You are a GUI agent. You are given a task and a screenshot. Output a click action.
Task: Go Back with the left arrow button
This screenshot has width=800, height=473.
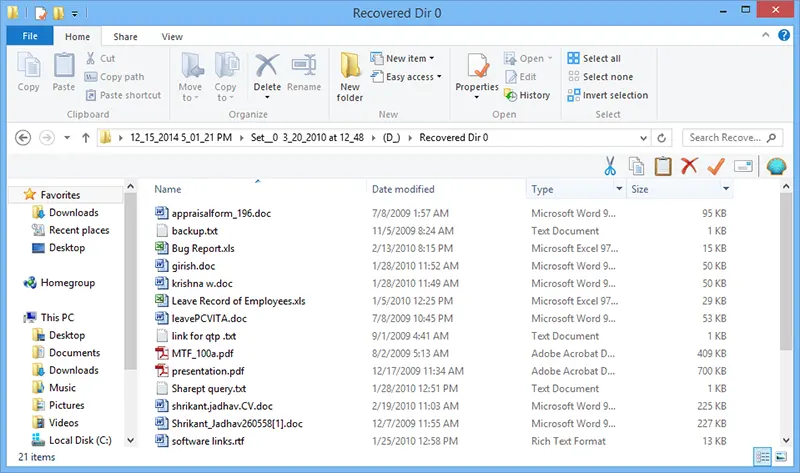23,138
